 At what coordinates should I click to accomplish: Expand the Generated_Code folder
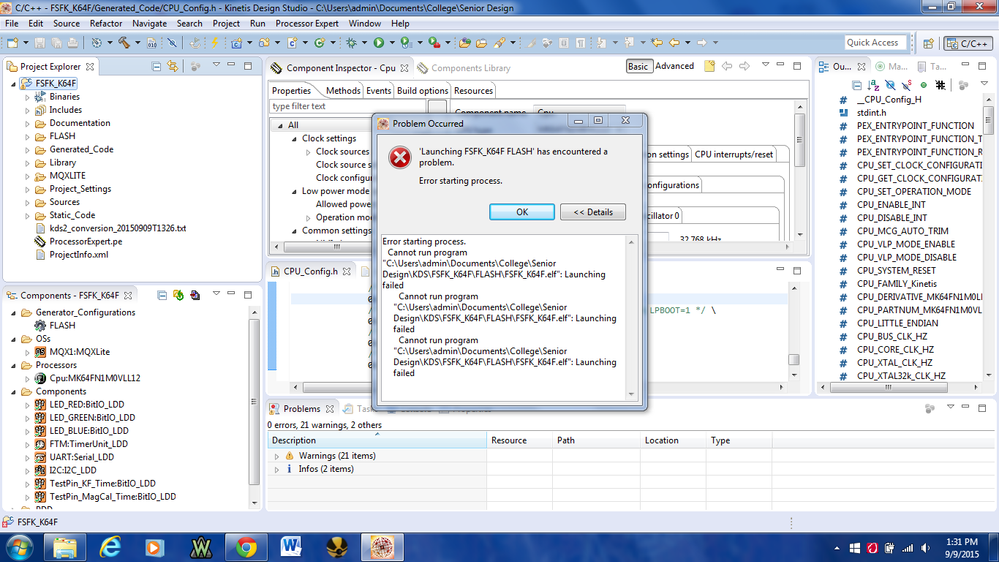pyautogui.click(x=27, y=150)
